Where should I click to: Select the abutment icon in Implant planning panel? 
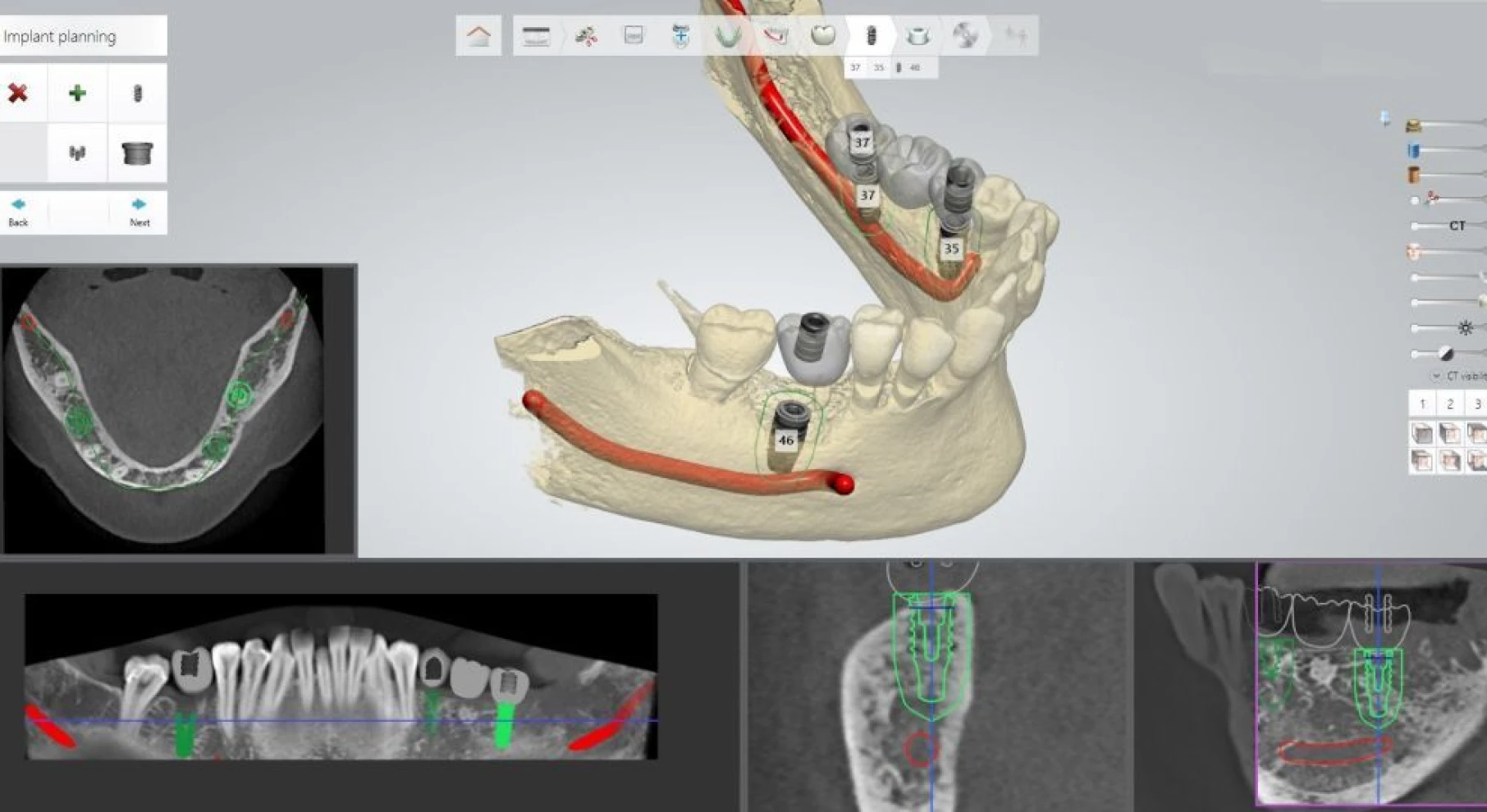137,153
